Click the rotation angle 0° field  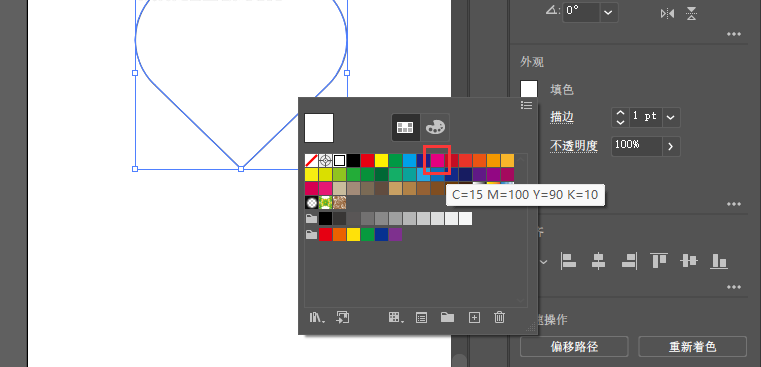[x=581, y=13]
